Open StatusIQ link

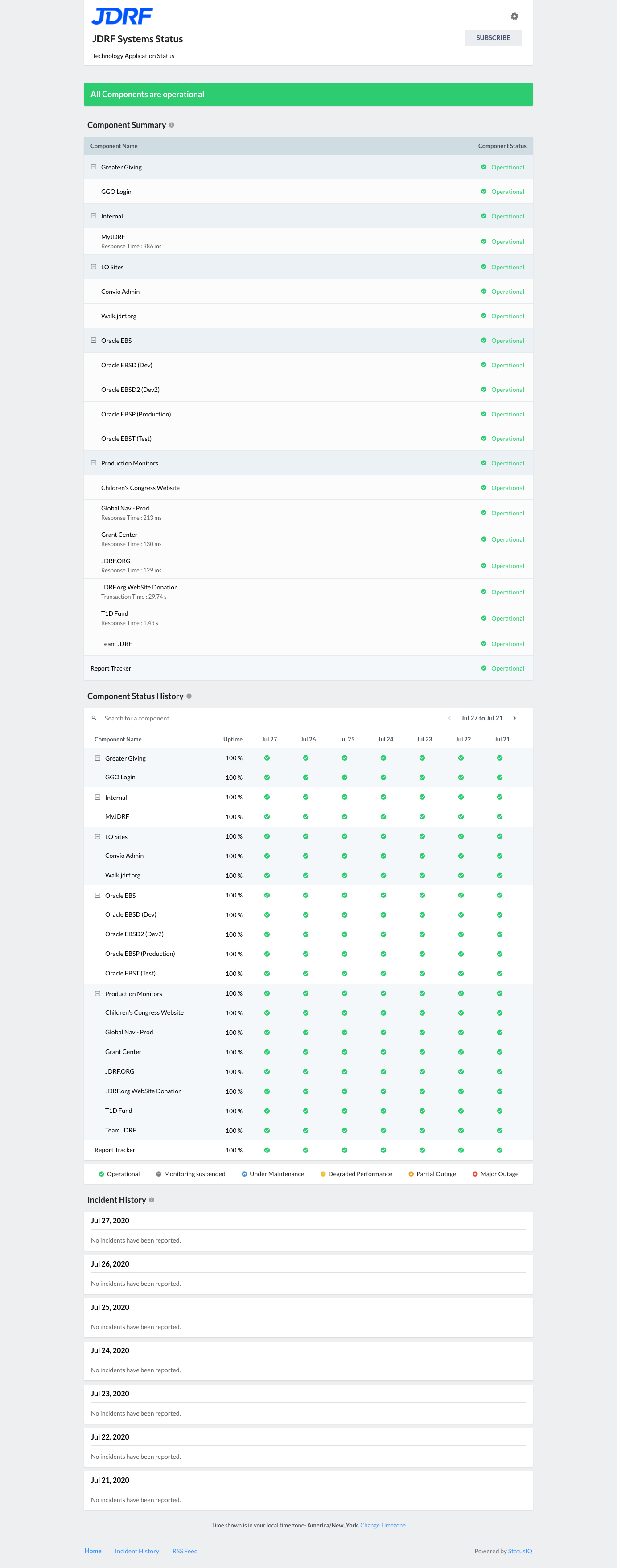pos(520,1551)
